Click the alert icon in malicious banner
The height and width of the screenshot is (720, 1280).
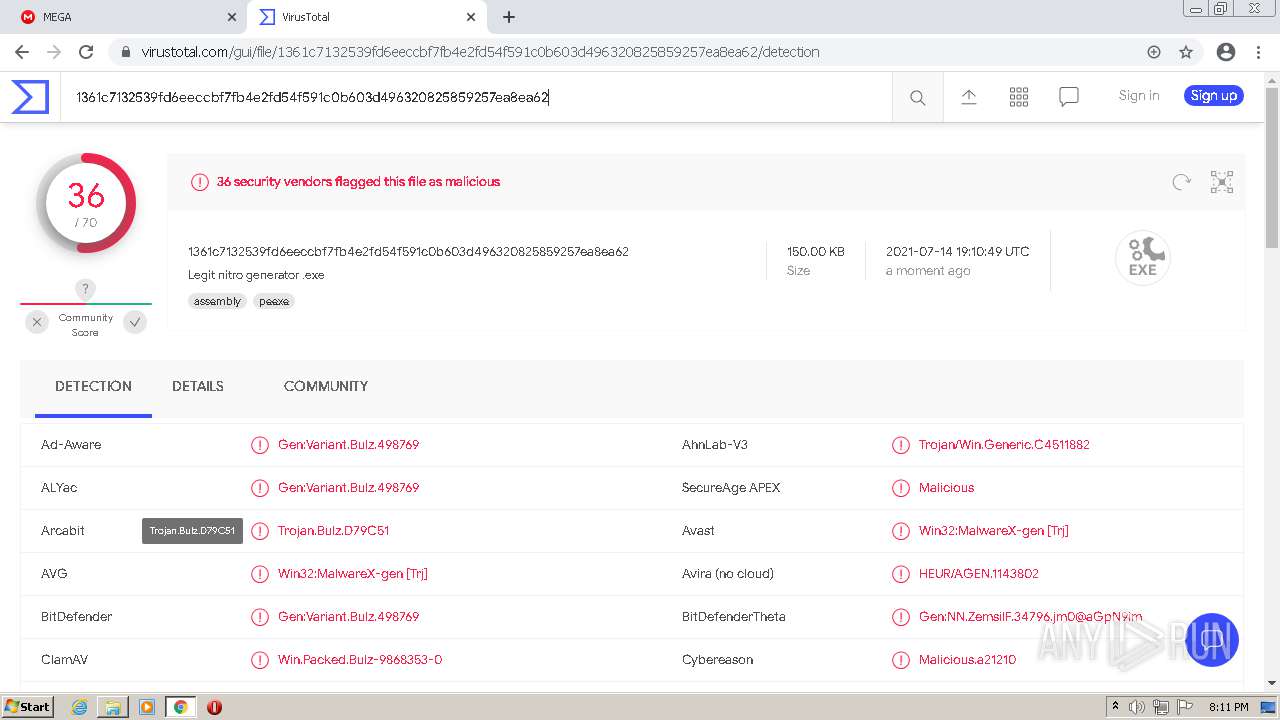(x=200, y=182)
